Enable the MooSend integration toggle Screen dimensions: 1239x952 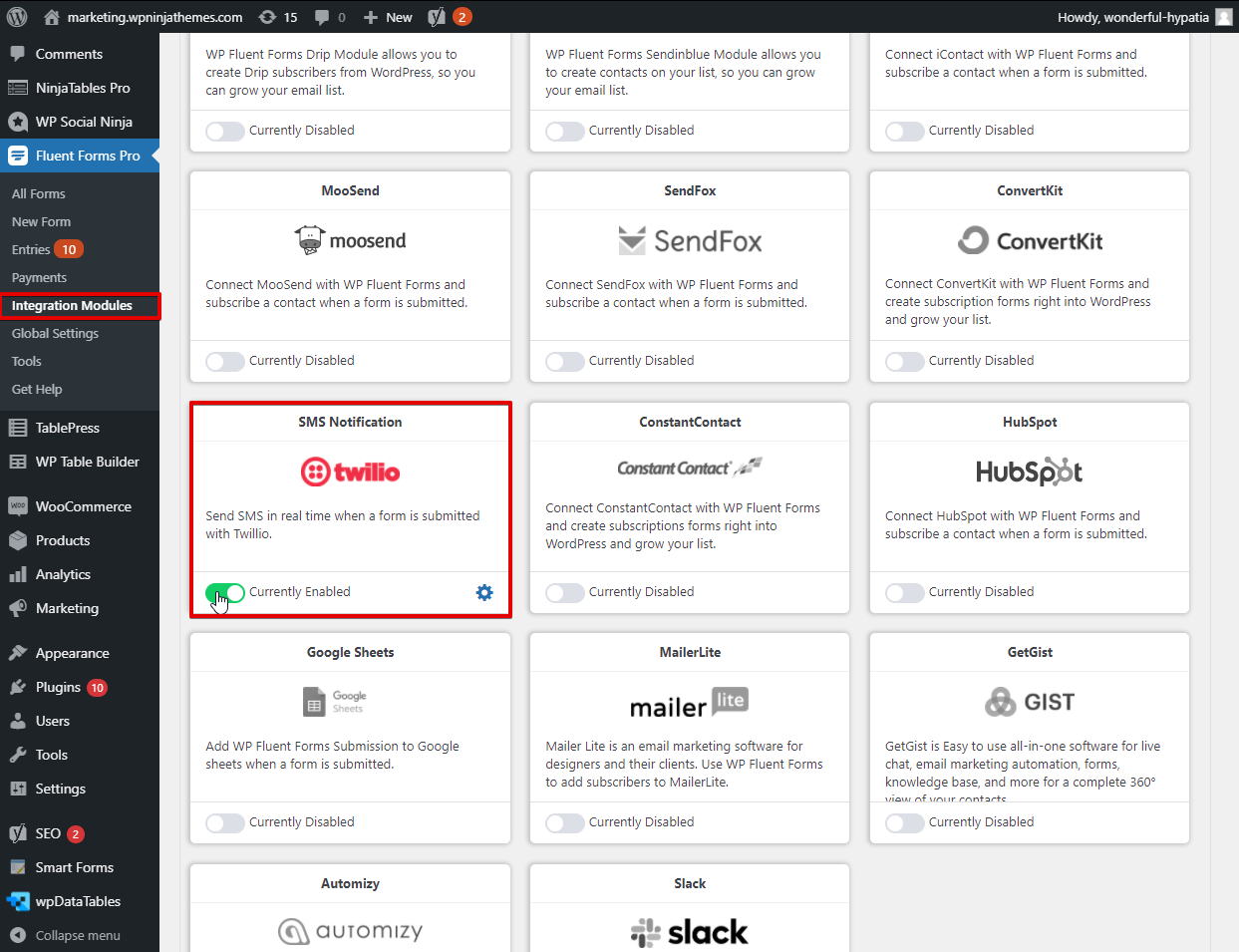pyautogui.click(x=224, y=361)
